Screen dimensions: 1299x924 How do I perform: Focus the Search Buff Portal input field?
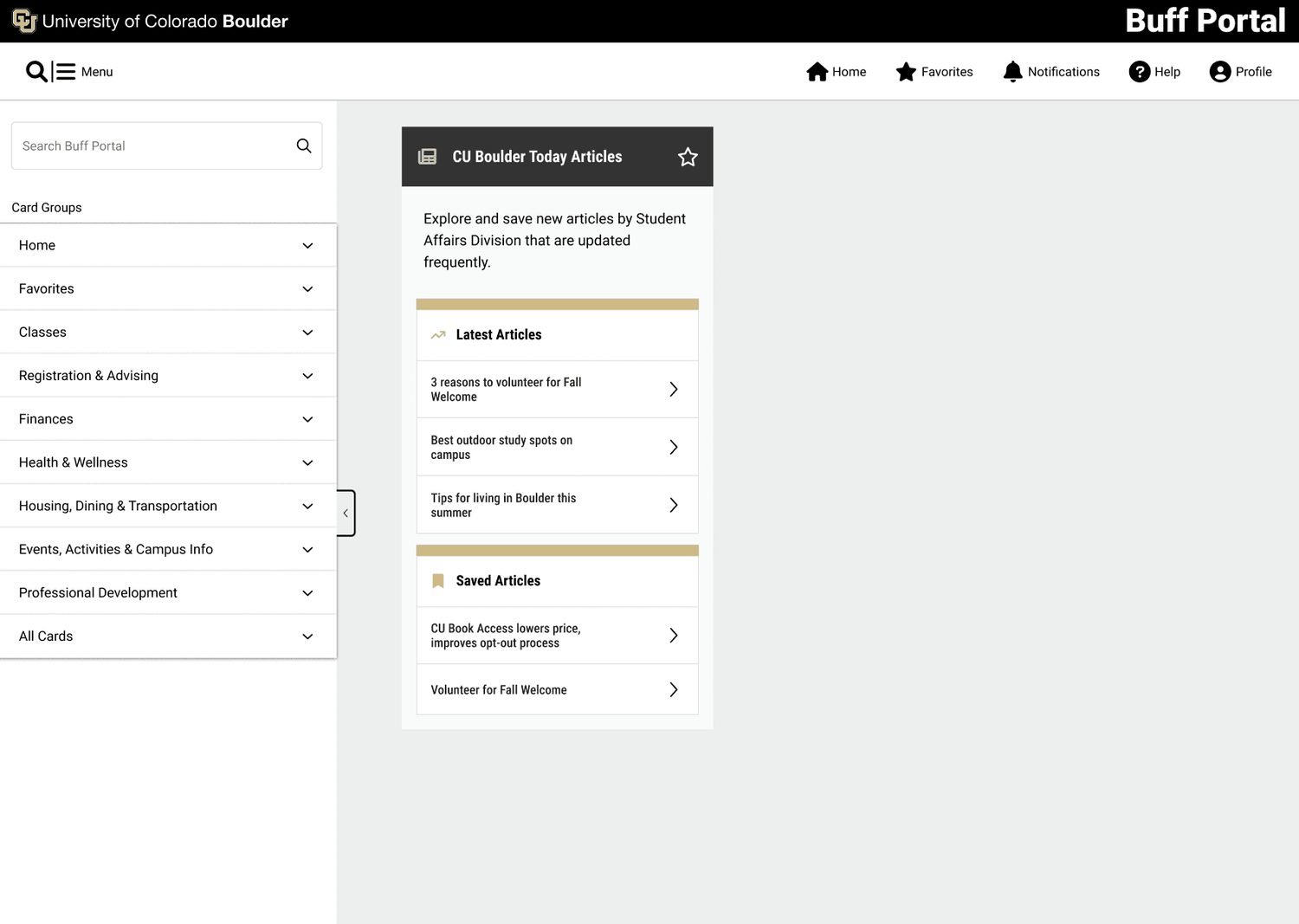tap(166, 145)
